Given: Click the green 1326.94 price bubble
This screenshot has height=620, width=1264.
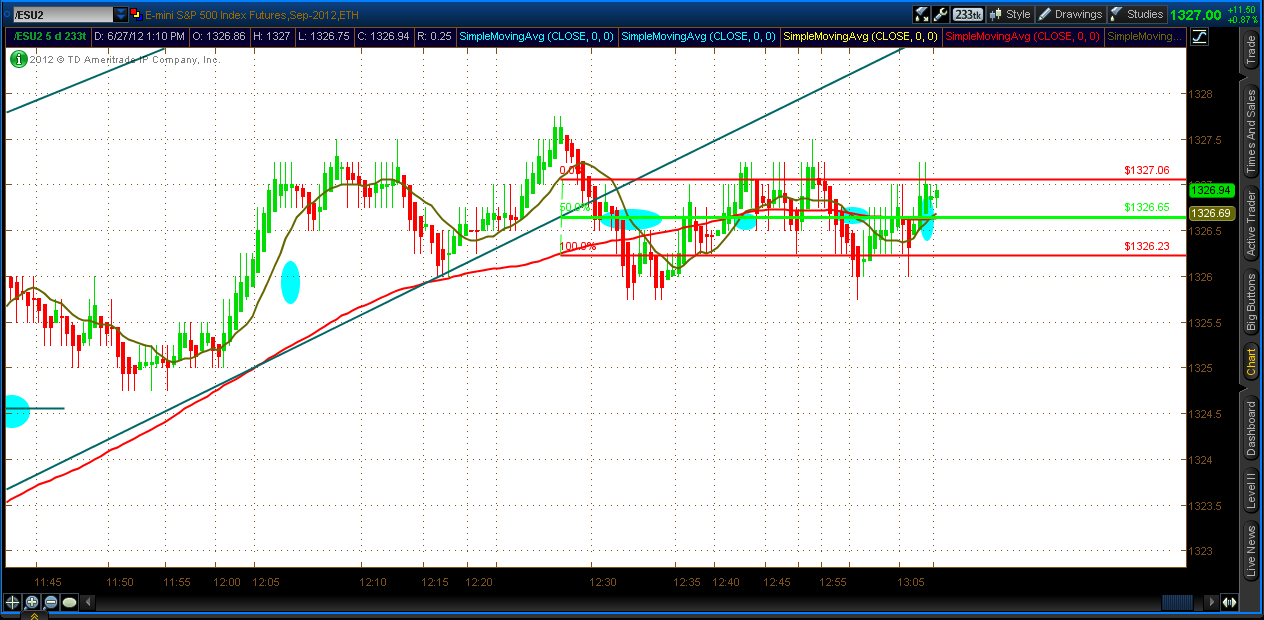Looking at the screenshot, I should click(1210, 190).
